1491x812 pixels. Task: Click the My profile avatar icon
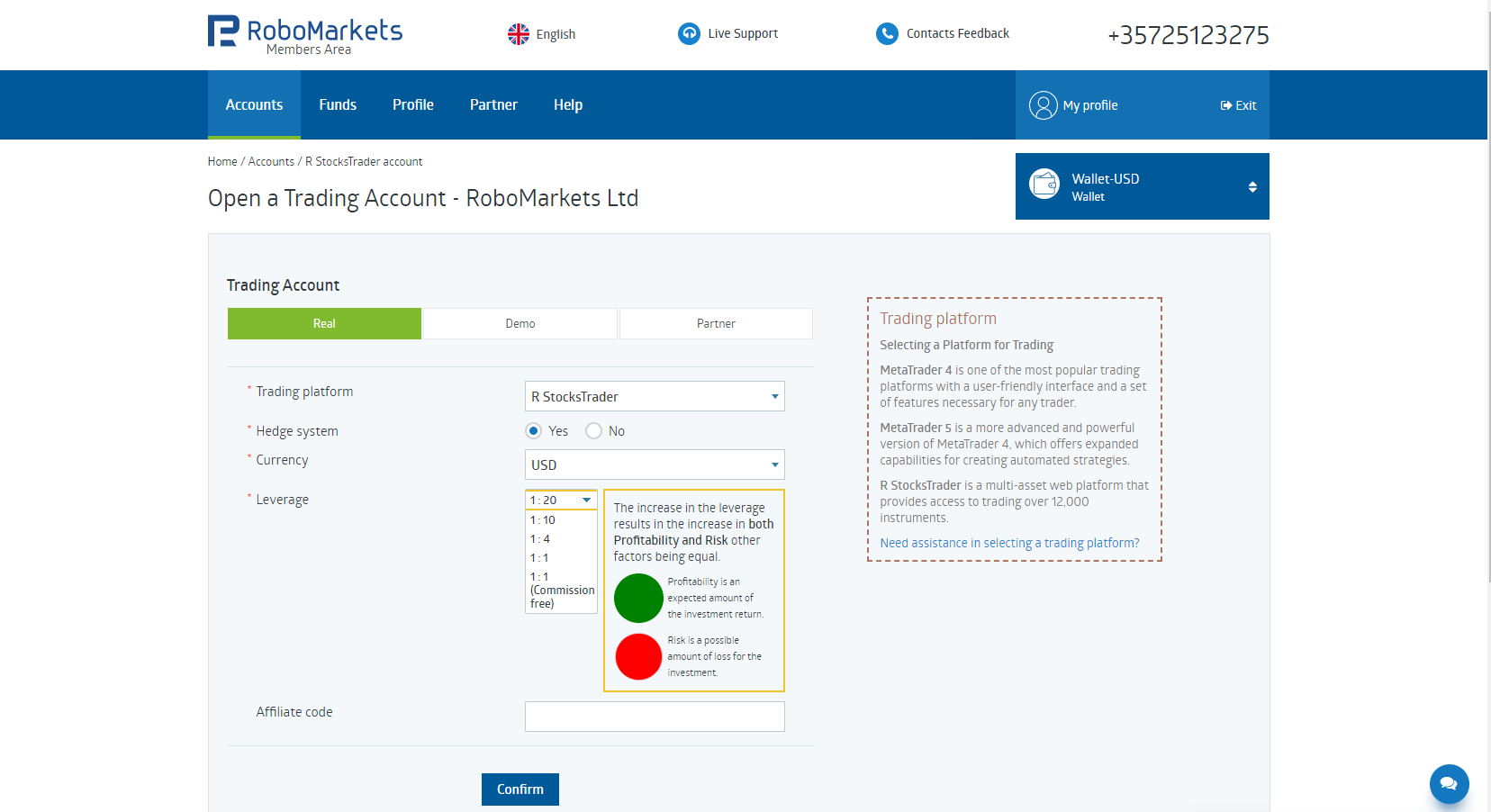[x=1043, y=105]
